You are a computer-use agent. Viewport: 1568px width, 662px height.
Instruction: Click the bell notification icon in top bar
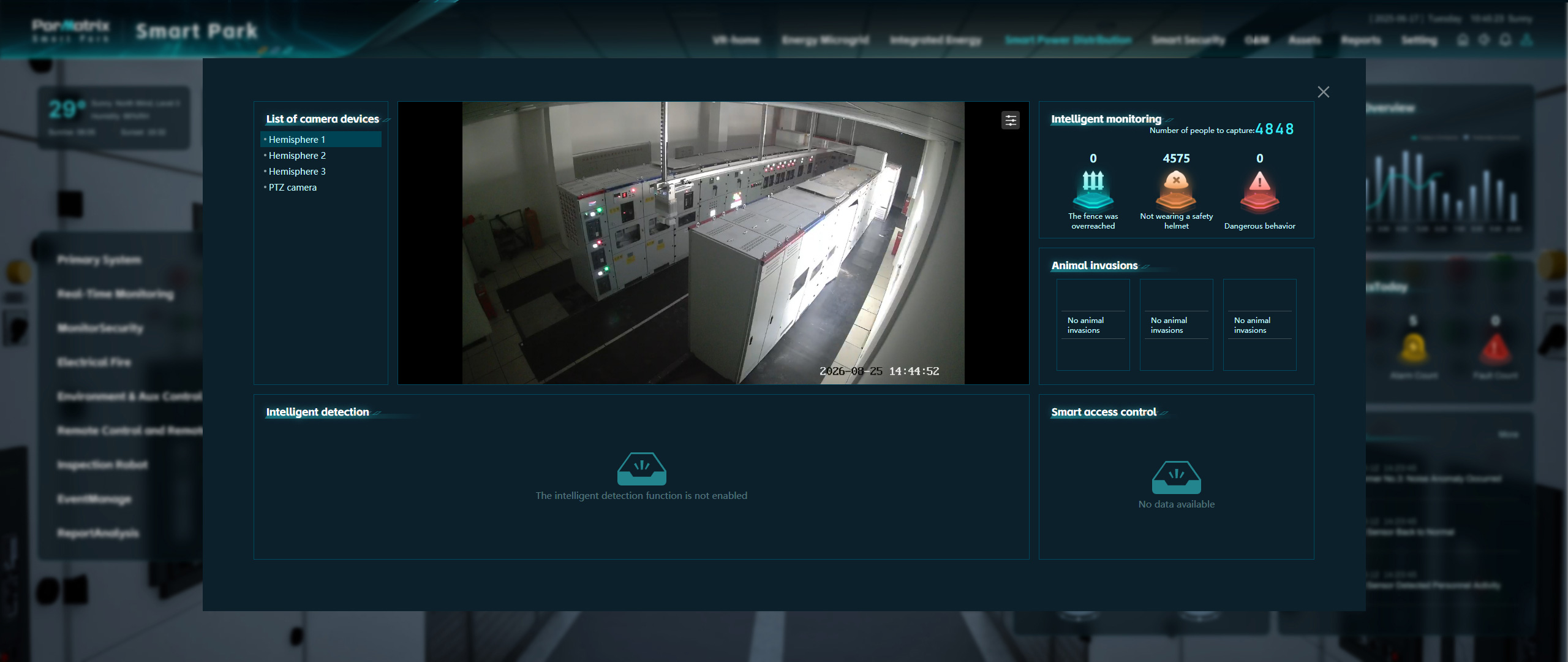point(1506,40)
